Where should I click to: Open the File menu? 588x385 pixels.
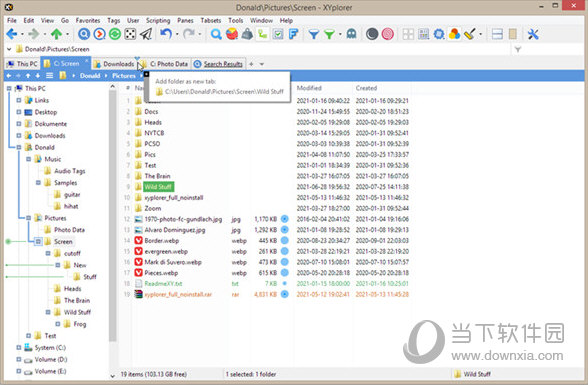12,20
